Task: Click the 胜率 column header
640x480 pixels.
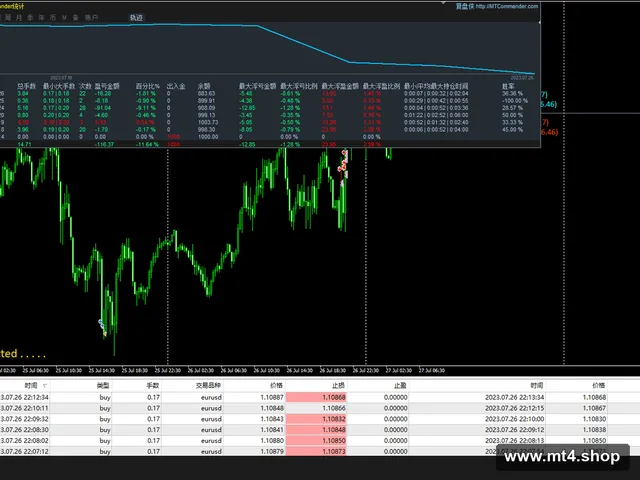Action: pyautogui.click(x=508, y=86)
